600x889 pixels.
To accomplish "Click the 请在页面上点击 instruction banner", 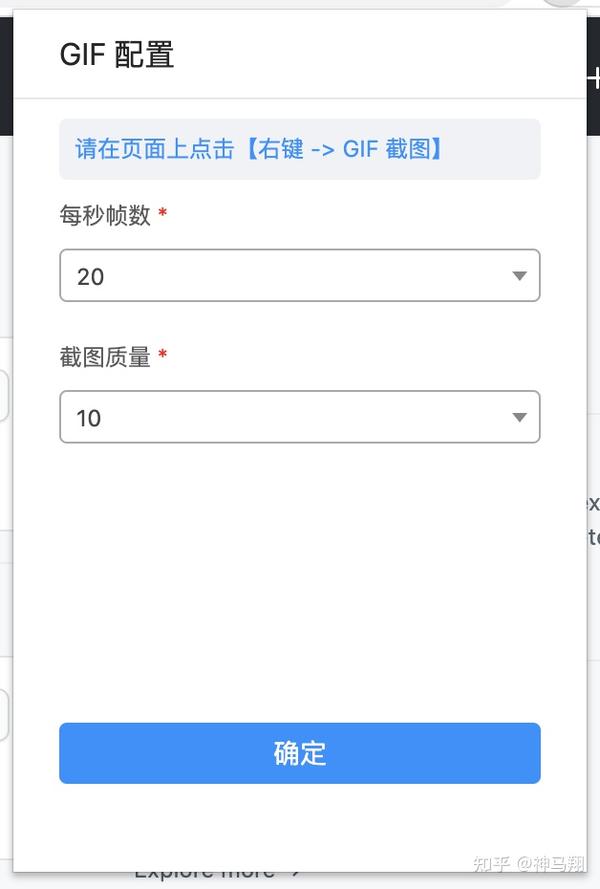I will (x=300, y=148).
